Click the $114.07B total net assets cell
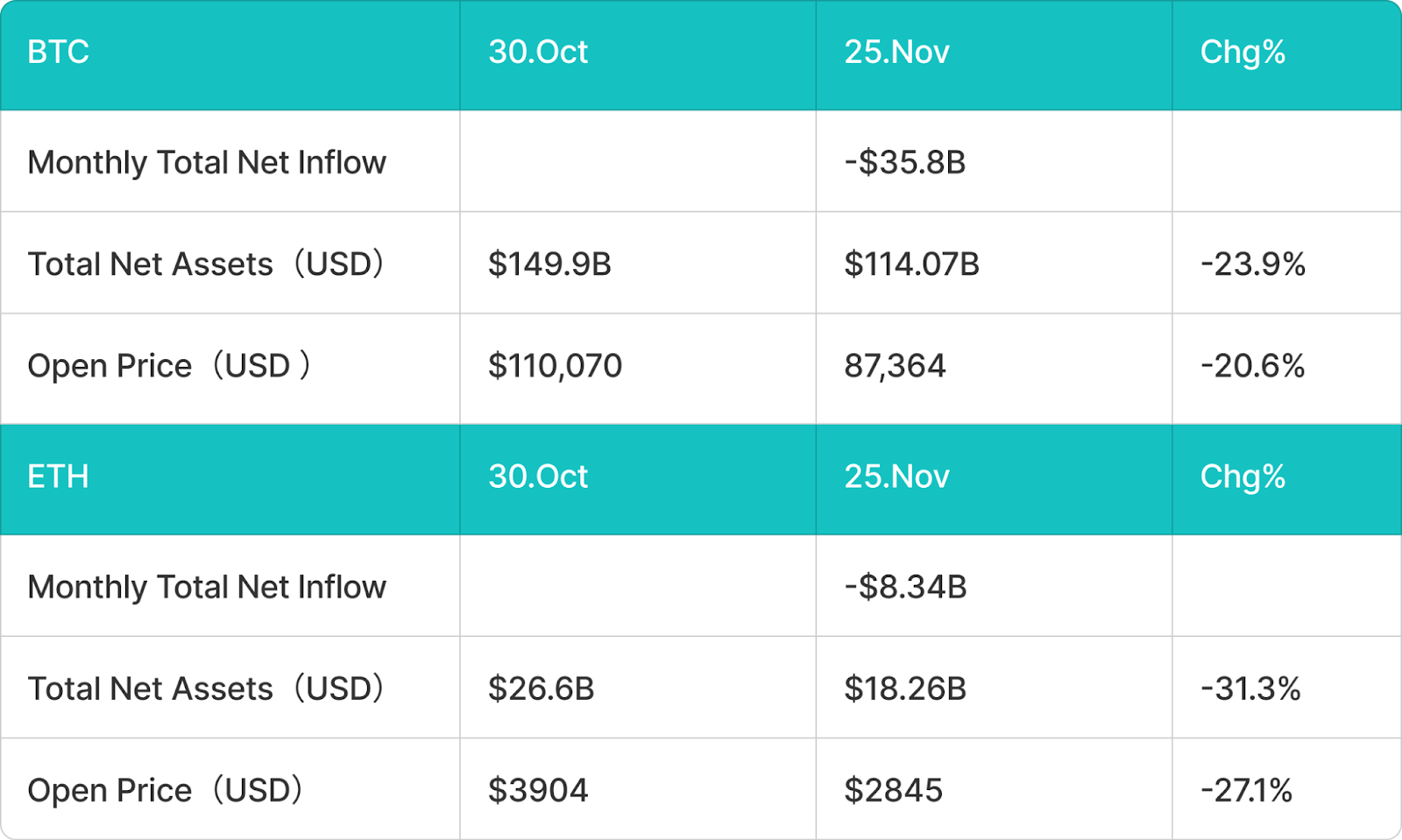 (x=911, y=265)
